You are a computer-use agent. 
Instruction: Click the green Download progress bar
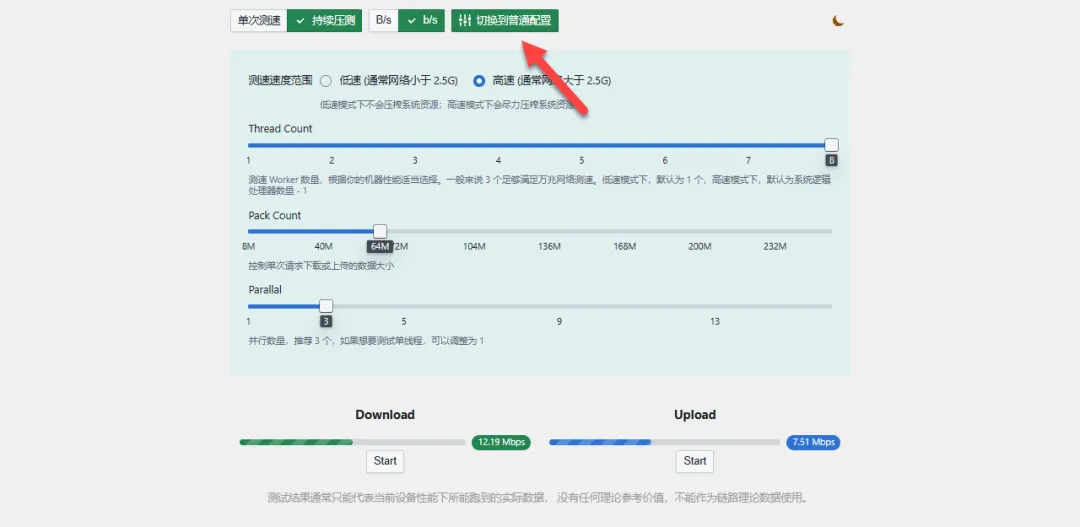353,442
